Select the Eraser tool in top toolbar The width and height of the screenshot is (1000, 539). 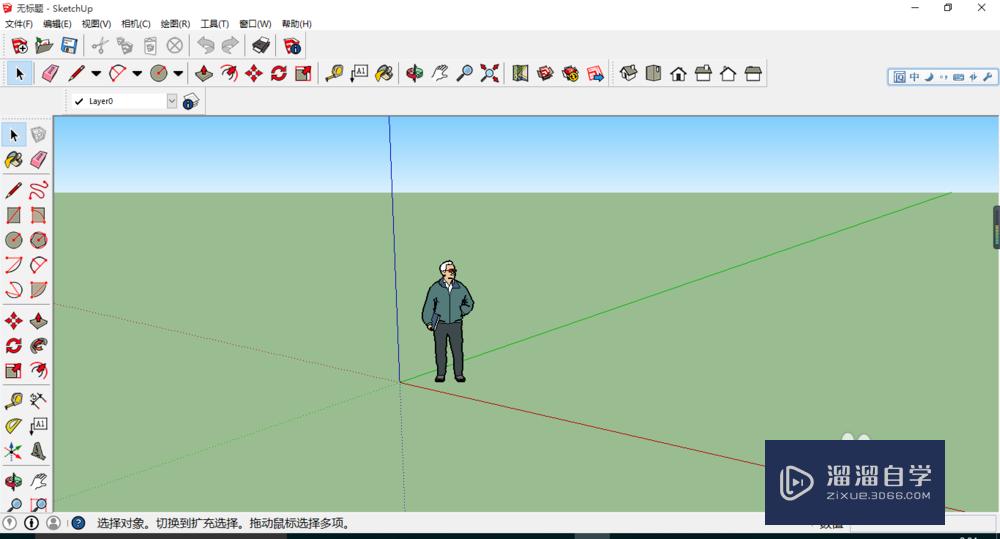(x=50, y=73)
